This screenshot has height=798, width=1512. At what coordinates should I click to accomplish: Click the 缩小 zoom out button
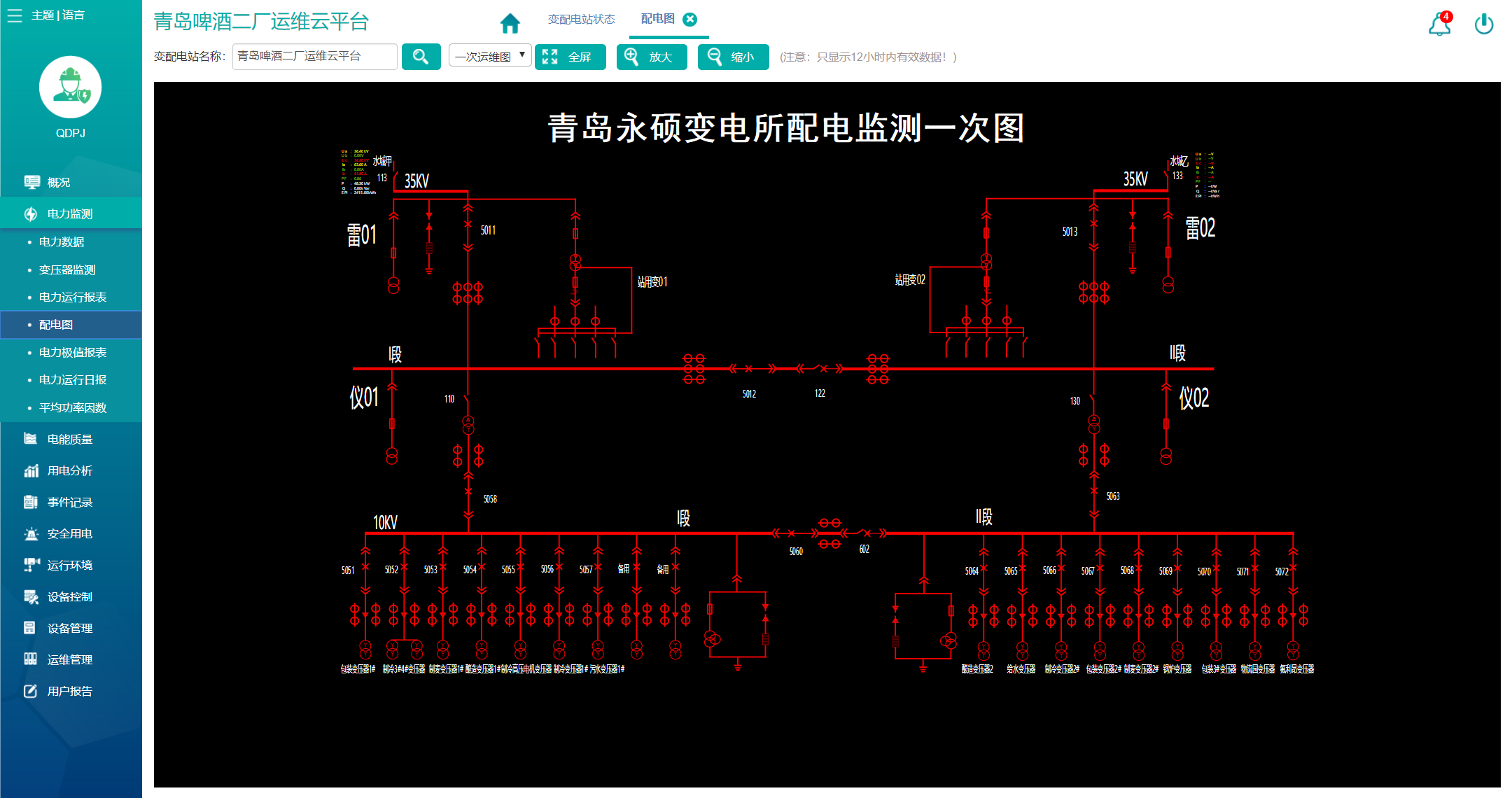click(733, 57)
